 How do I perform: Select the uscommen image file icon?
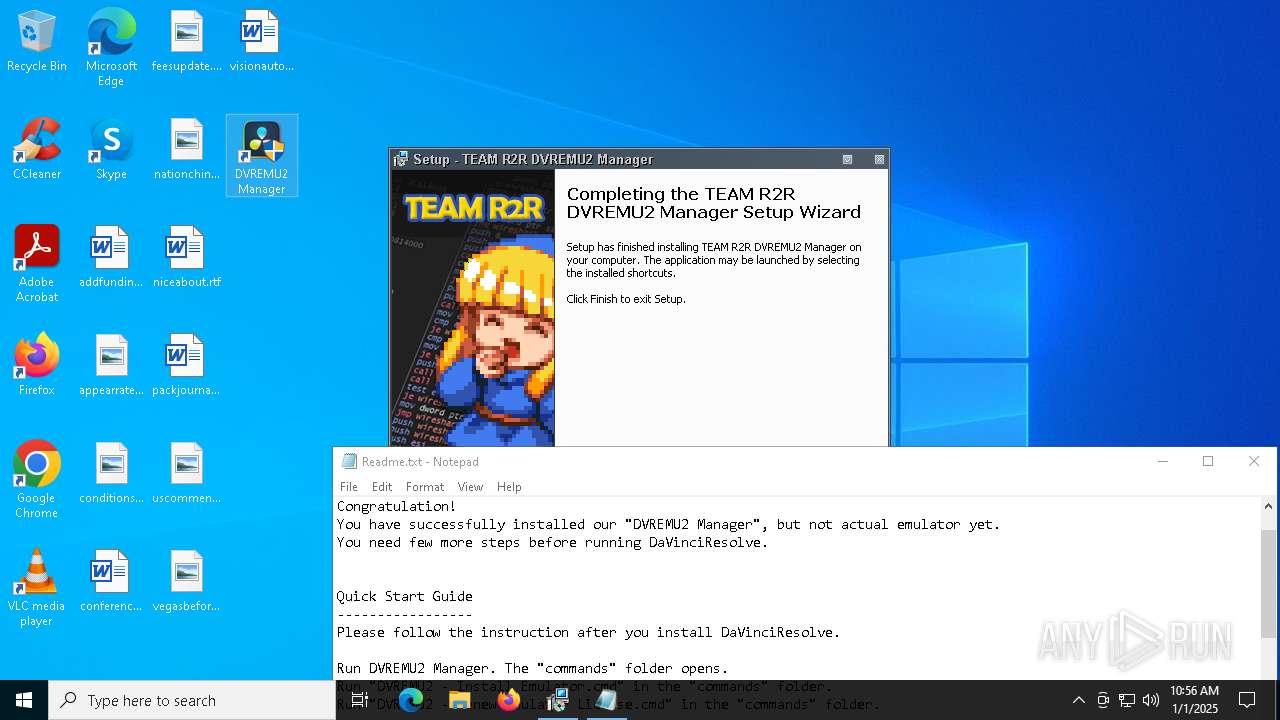186,474
